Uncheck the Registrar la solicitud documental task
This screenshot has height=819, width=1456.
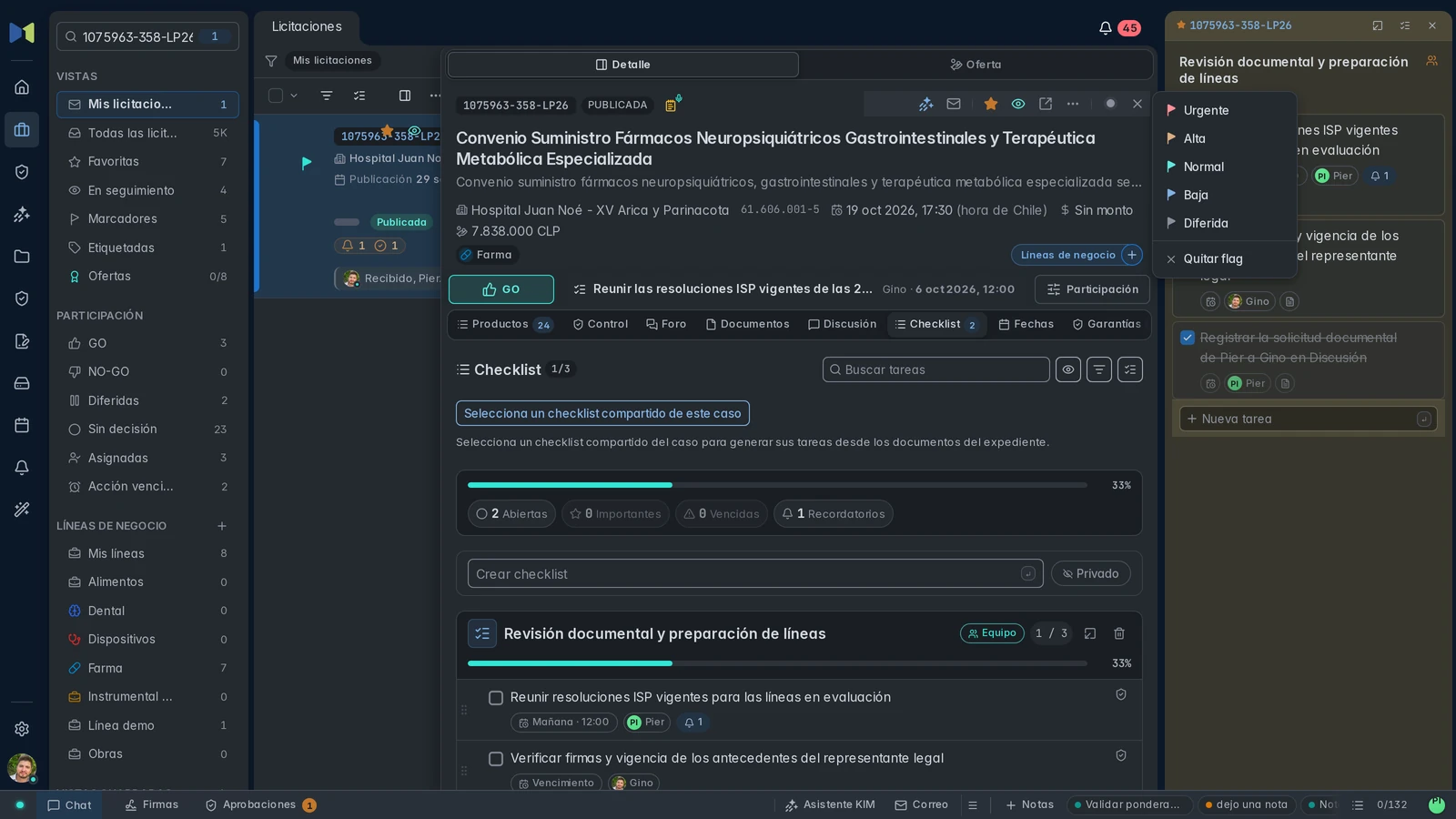pos(1188,338)
